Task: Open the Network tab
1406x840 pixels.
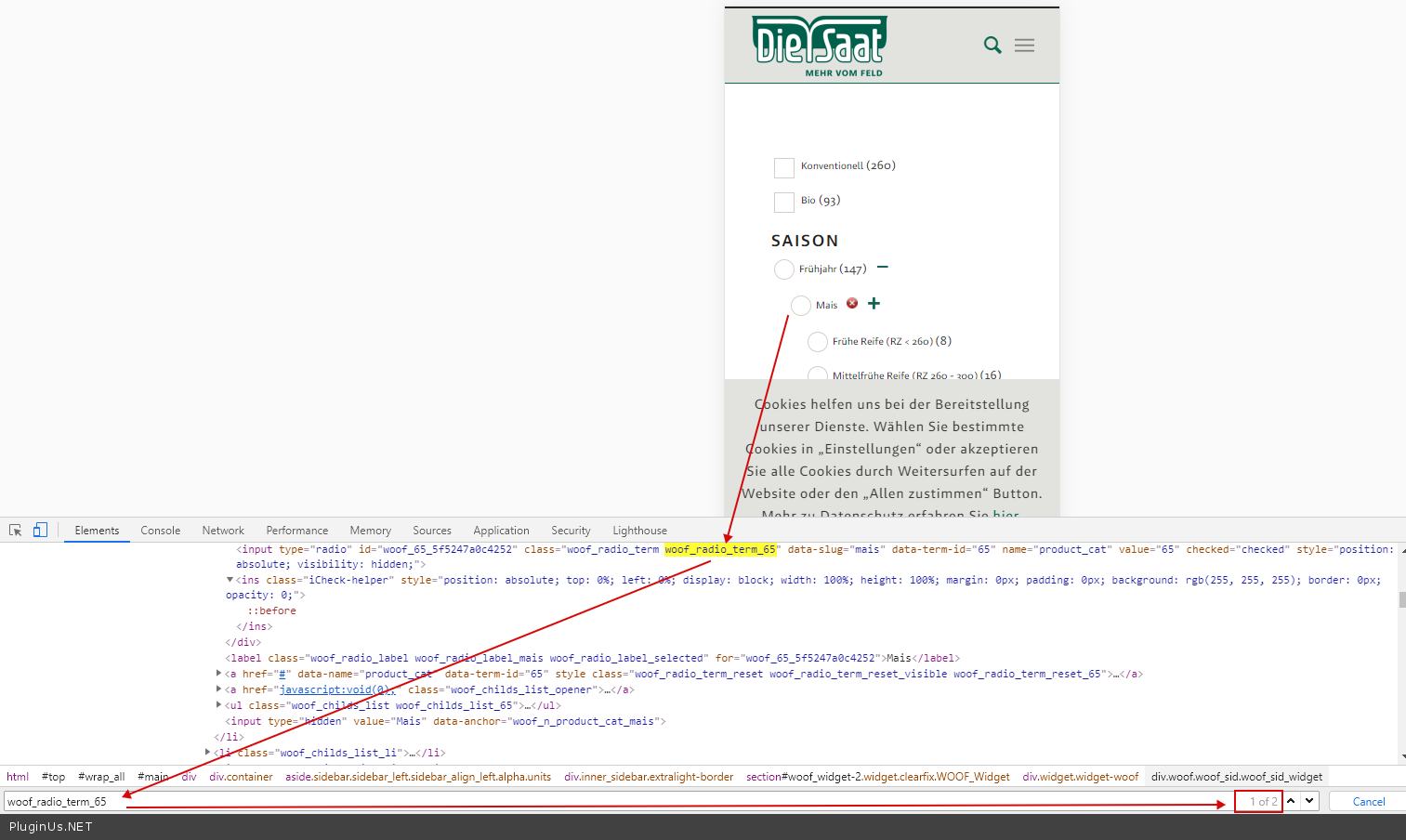Action: [223, 531]
